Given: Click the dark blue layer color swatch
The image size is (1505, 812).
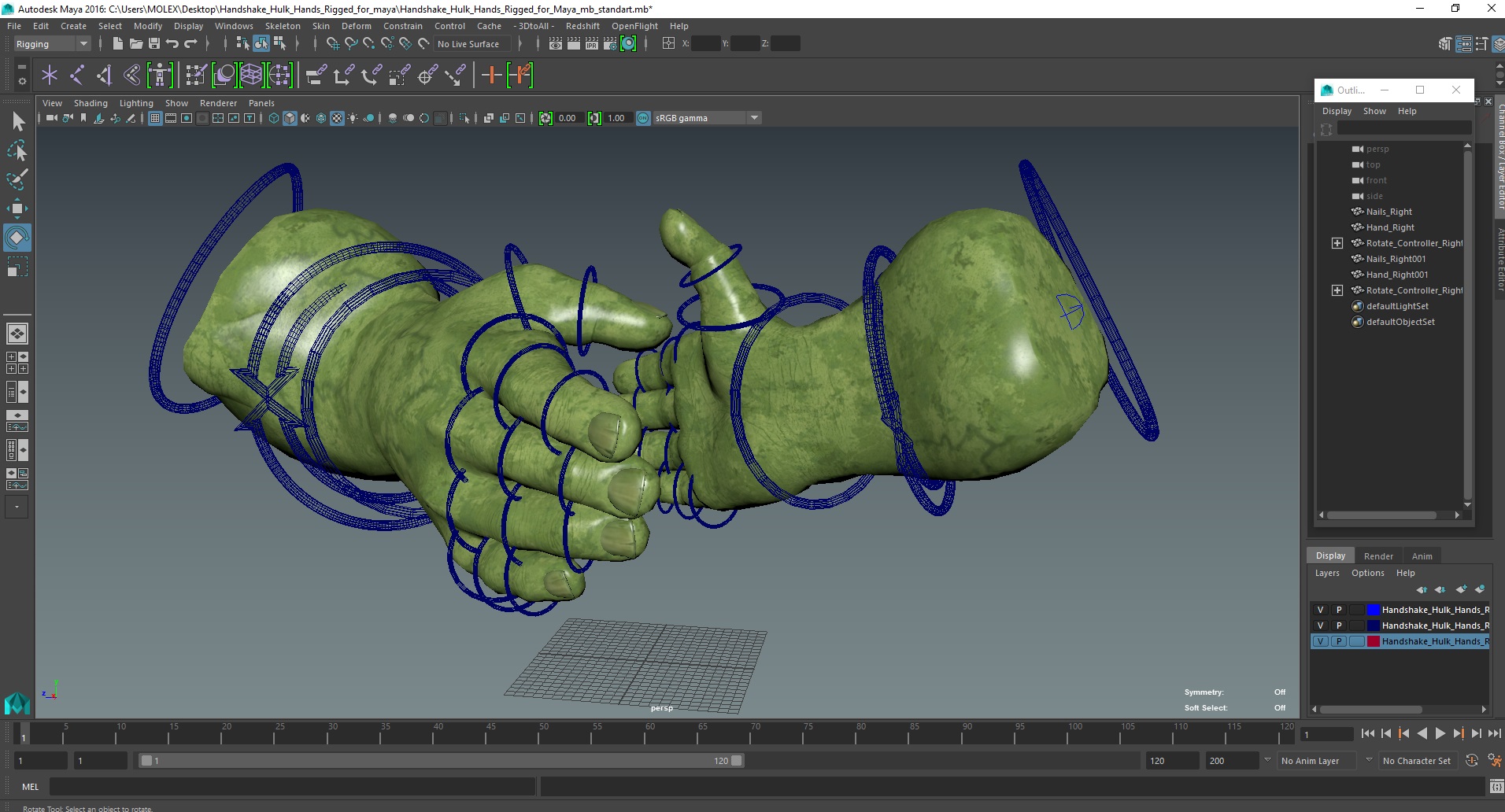Looking at the screenshot, I should pos(1374,626).
